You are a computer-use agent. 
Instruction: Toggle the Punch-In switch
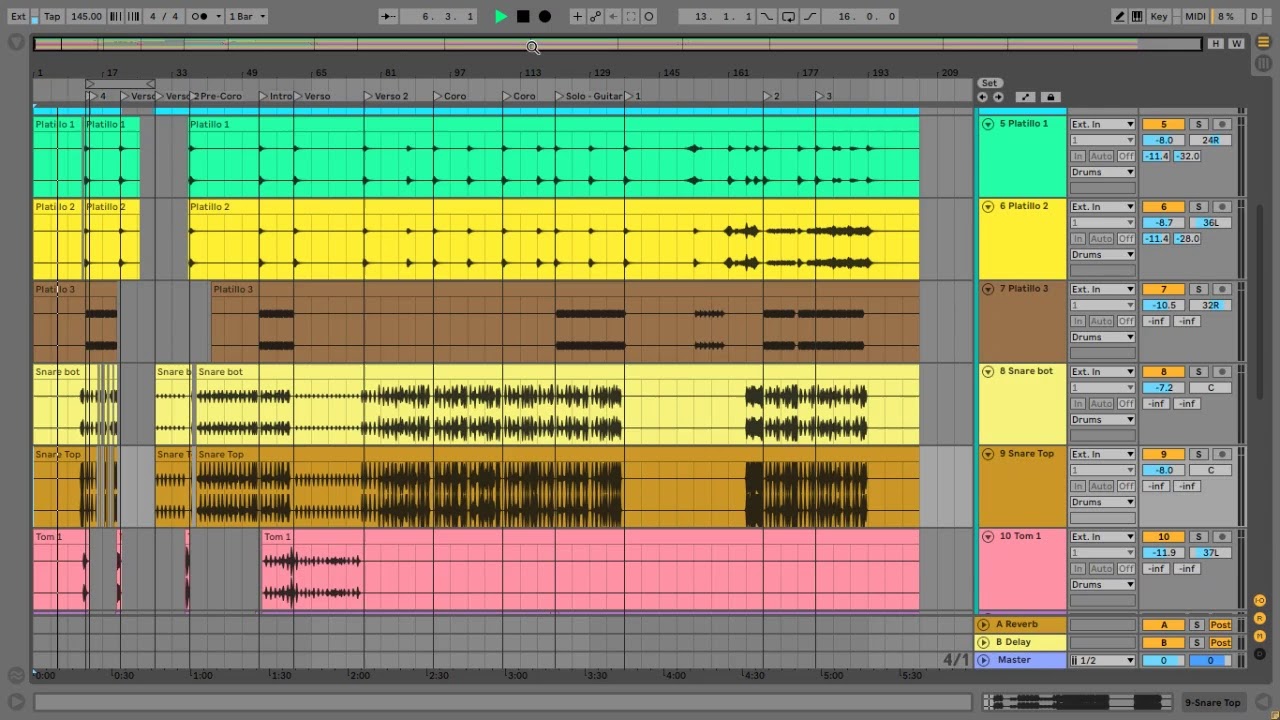point(767,16)
